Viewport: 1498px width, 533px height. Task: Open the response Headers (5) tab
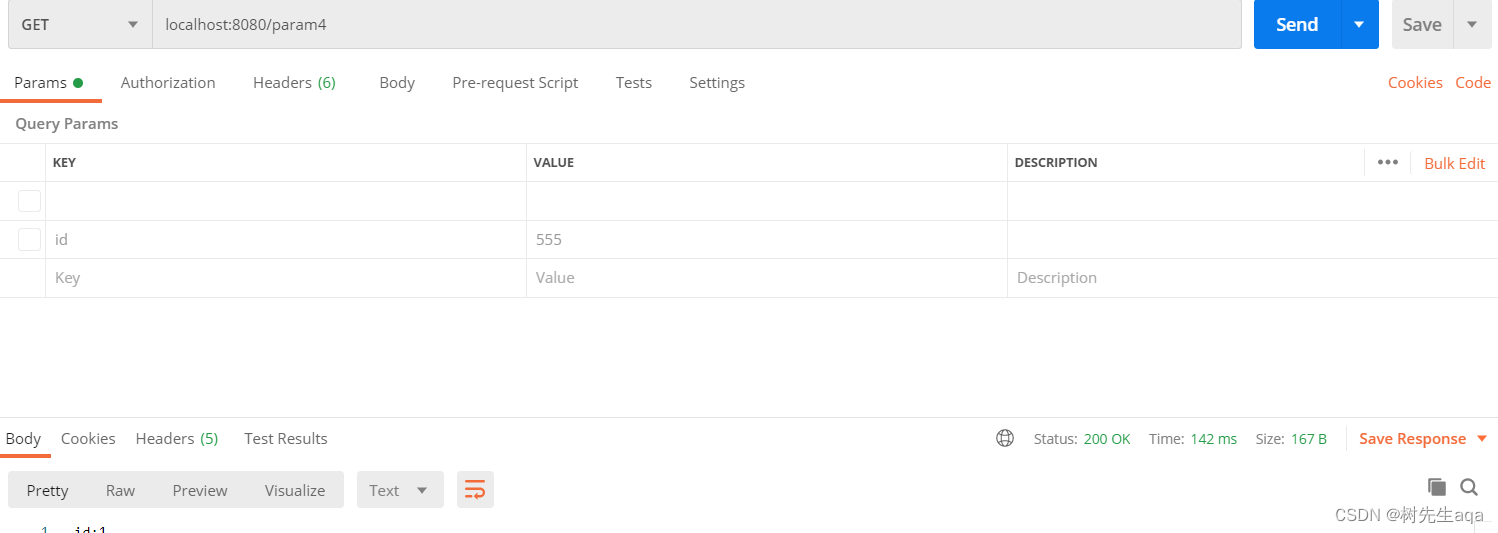coord(177,438)
